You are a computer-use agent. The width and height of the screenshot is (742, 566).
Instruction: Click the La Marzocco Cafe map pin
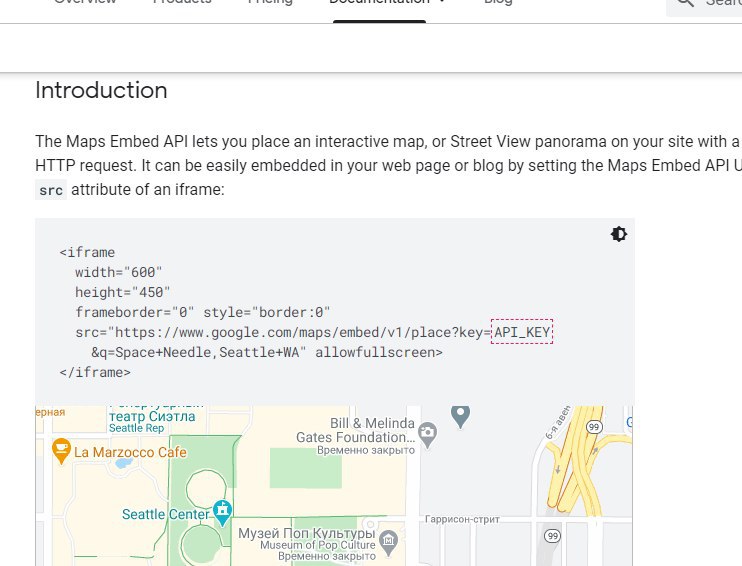coord(61,451)
